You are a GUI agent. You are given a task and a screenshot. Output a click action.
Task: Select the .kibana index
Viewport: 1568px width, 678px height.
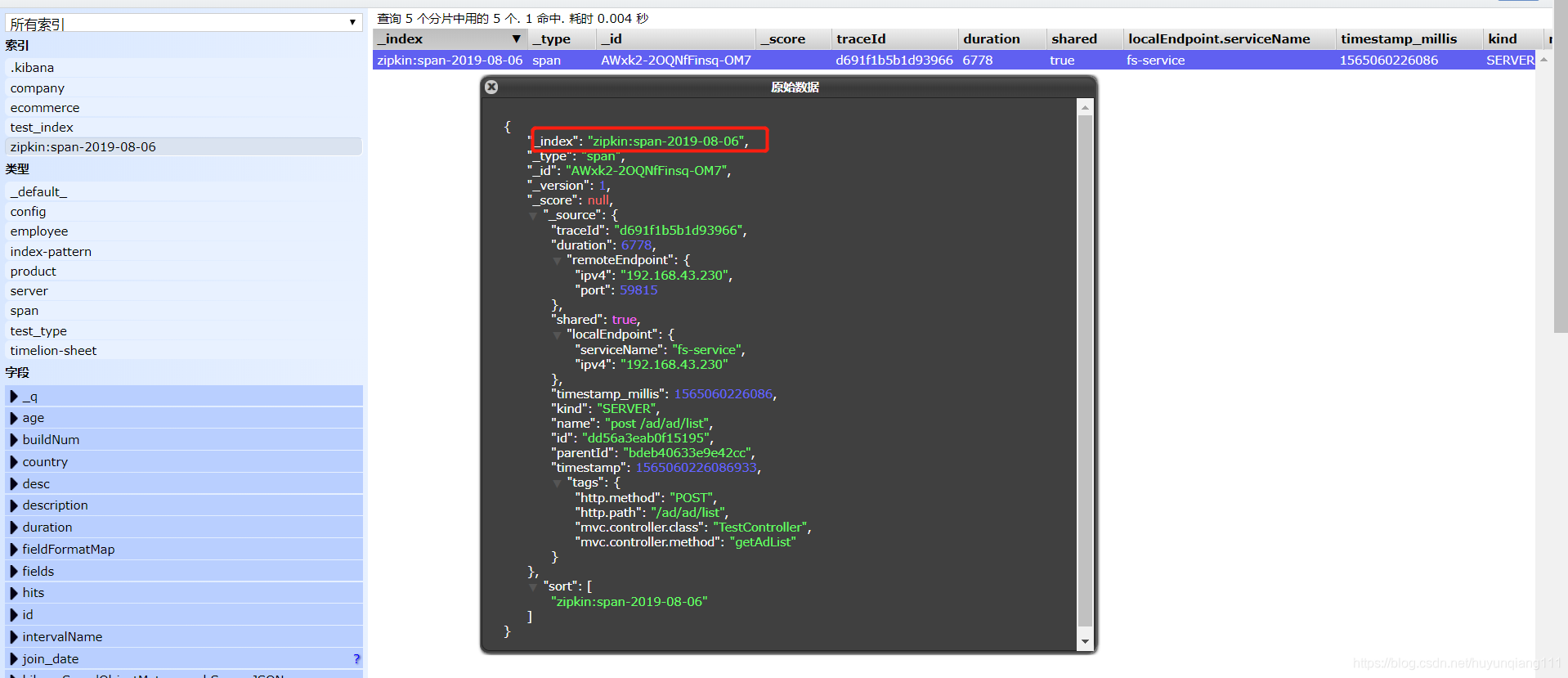tap(184, 68)
